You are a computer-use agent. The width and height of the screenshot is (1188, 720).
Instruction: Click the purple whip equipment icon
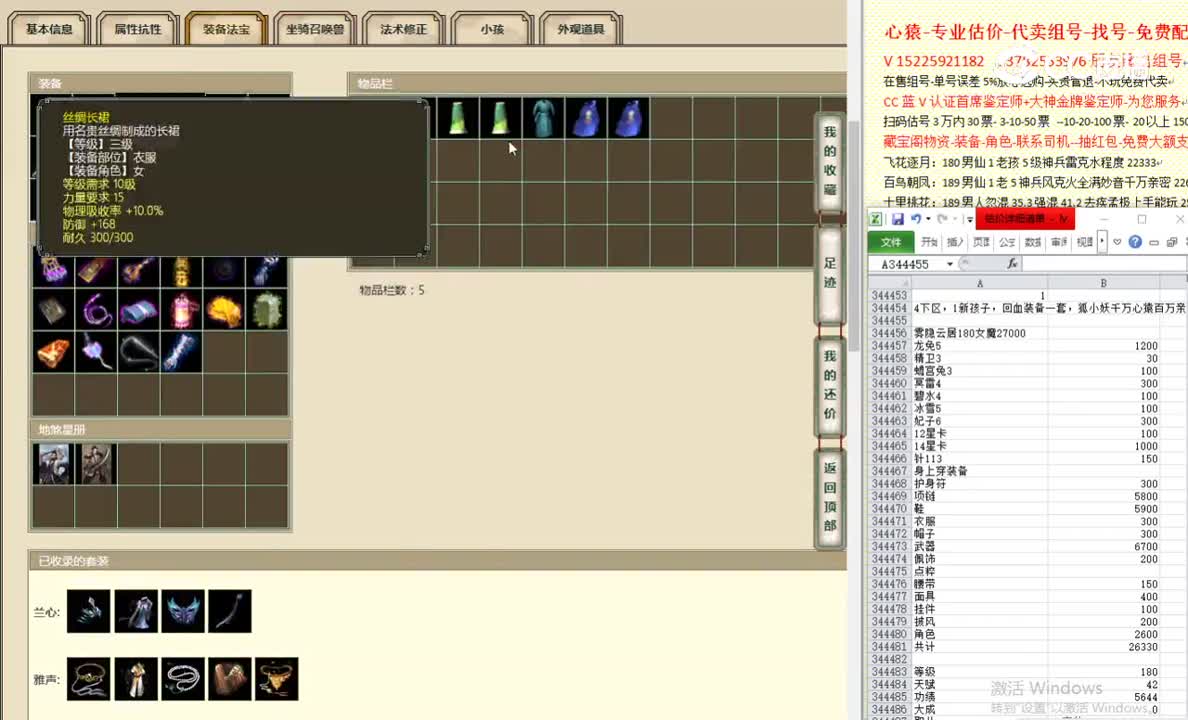(96, 311)
